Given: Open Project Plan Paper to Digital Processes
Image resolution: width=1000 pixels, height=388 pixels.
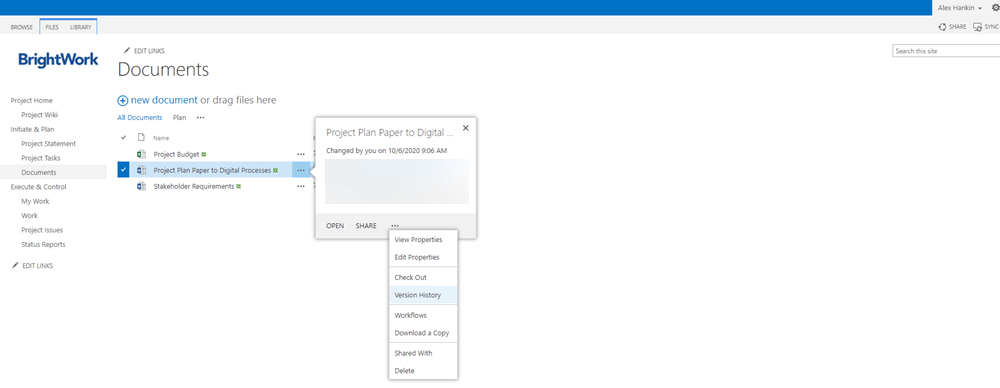Looking at the screenshot, I should tap(212, 170).
